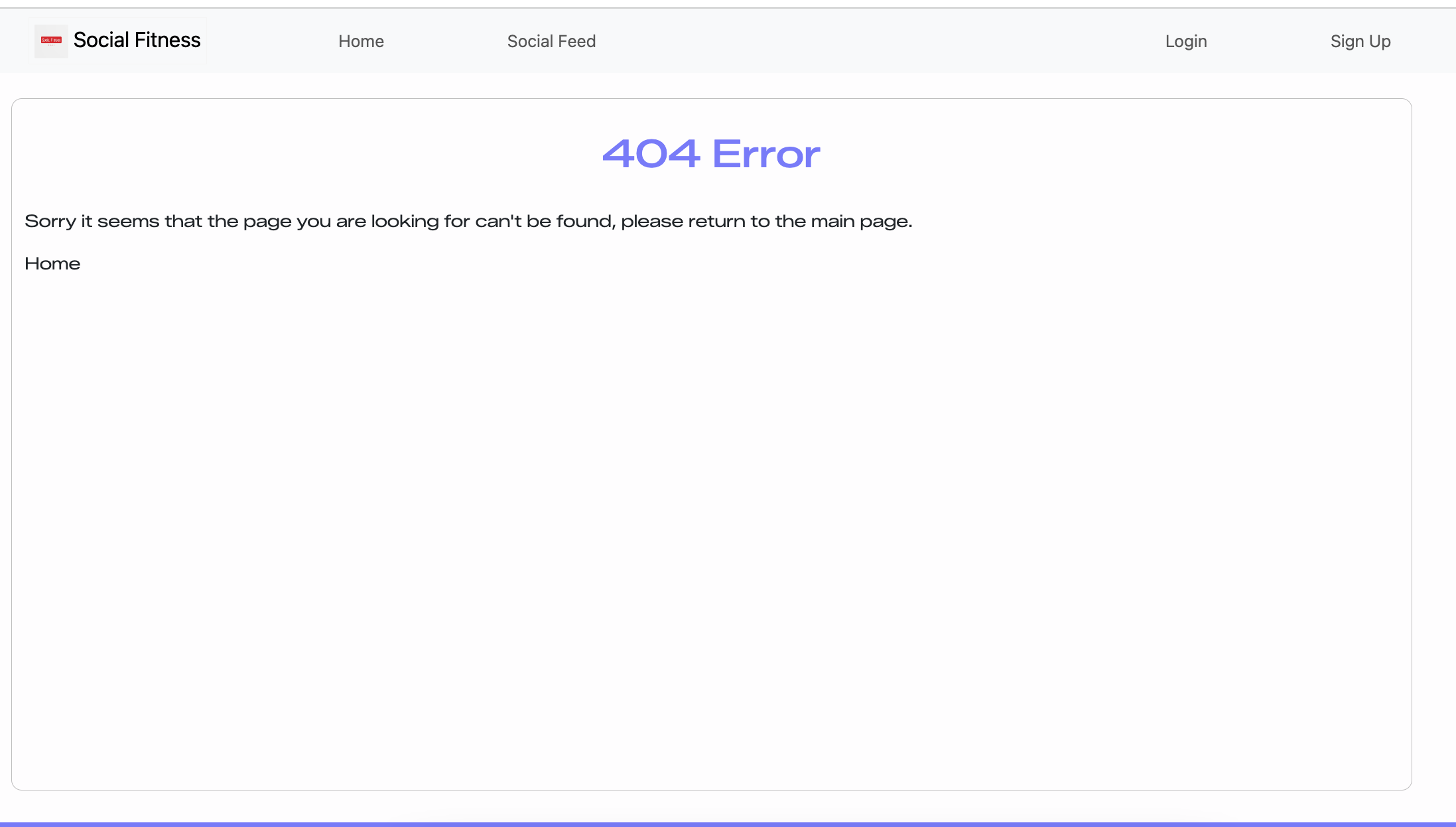
Task: Switch to the Social Feed page
Action: pos(551,40)
